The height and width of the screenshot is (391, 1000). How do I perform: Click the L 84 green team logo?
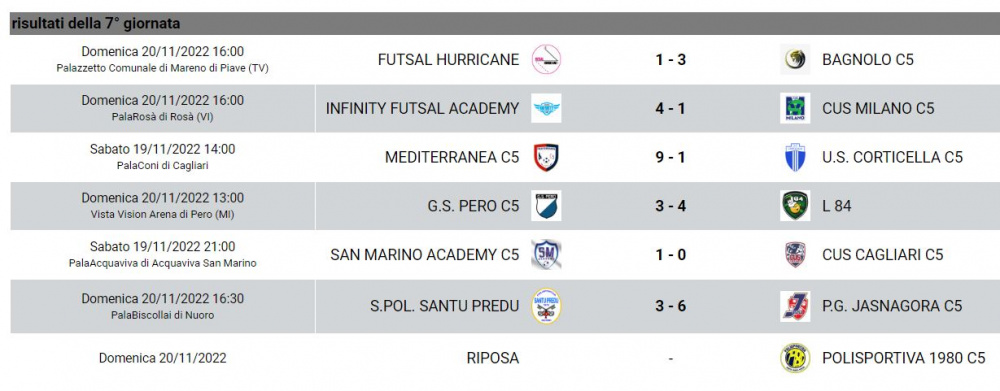click(795, 206)
